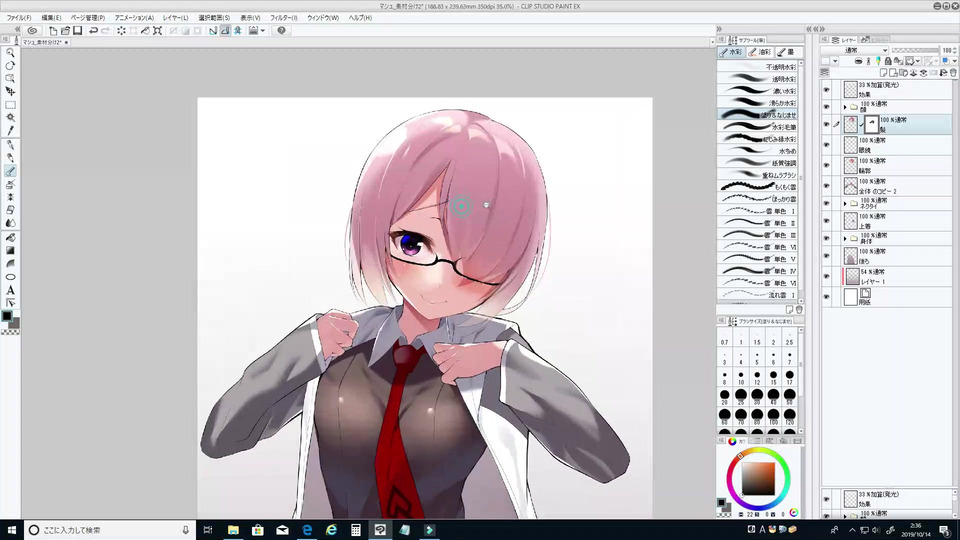
Task: Click the color wheel tab icon in color panel
Action: [x=732, y=441]
